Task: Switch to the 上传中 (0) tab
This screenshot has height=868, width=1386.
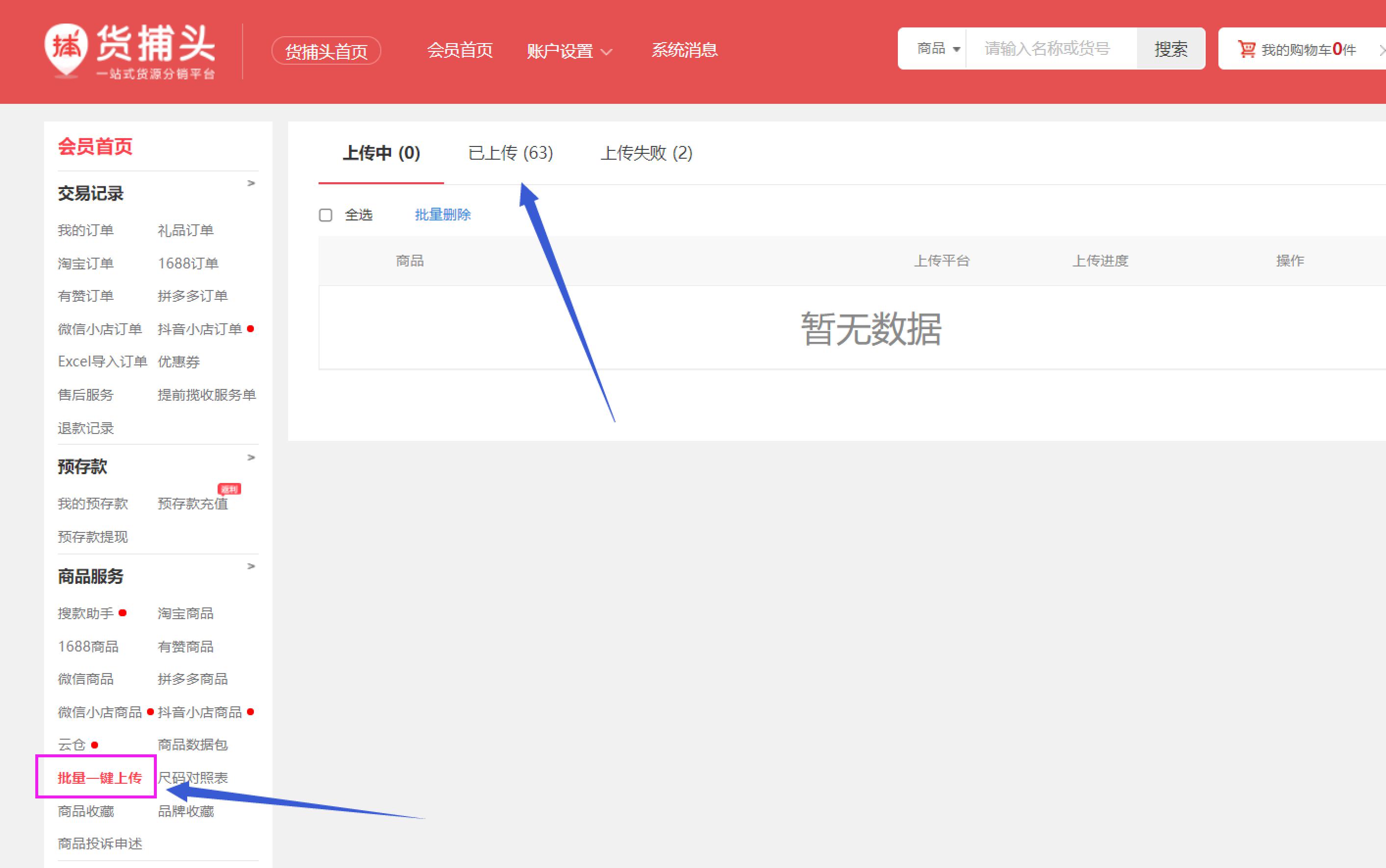Action: [x=381, y=153]
